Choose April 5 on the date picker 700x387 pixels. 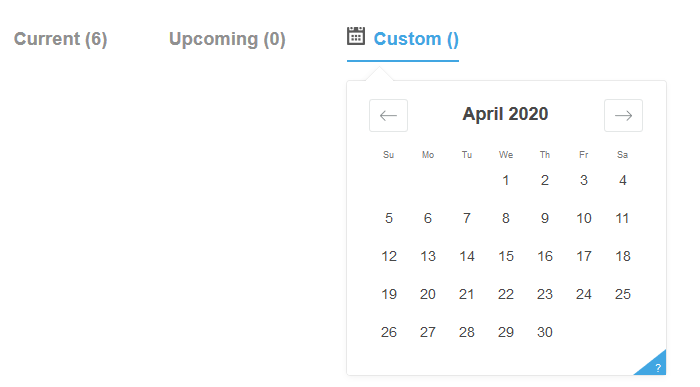coord(389,218)
